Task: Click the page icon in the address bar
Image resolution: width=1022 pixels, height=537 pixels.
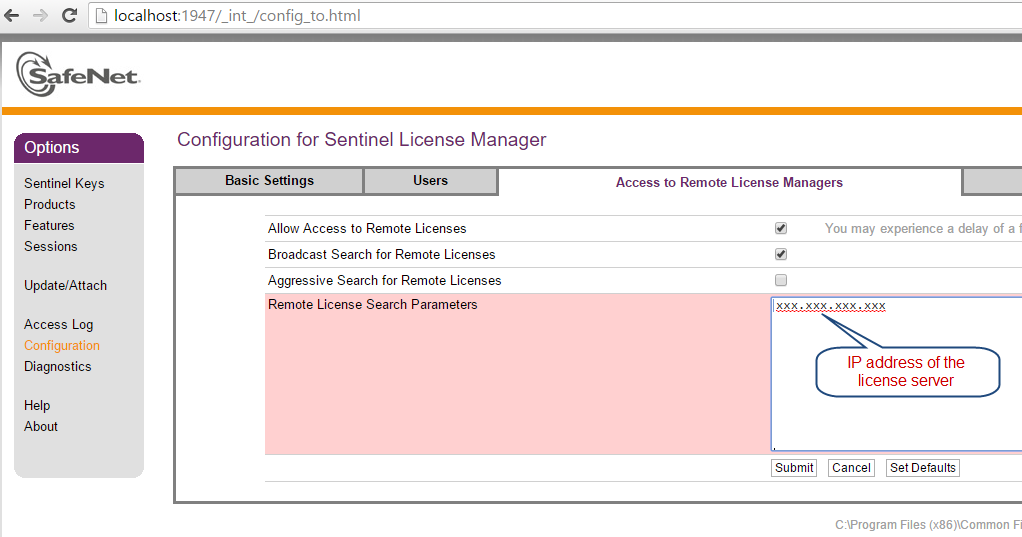Action: click(x=102, y=16)
